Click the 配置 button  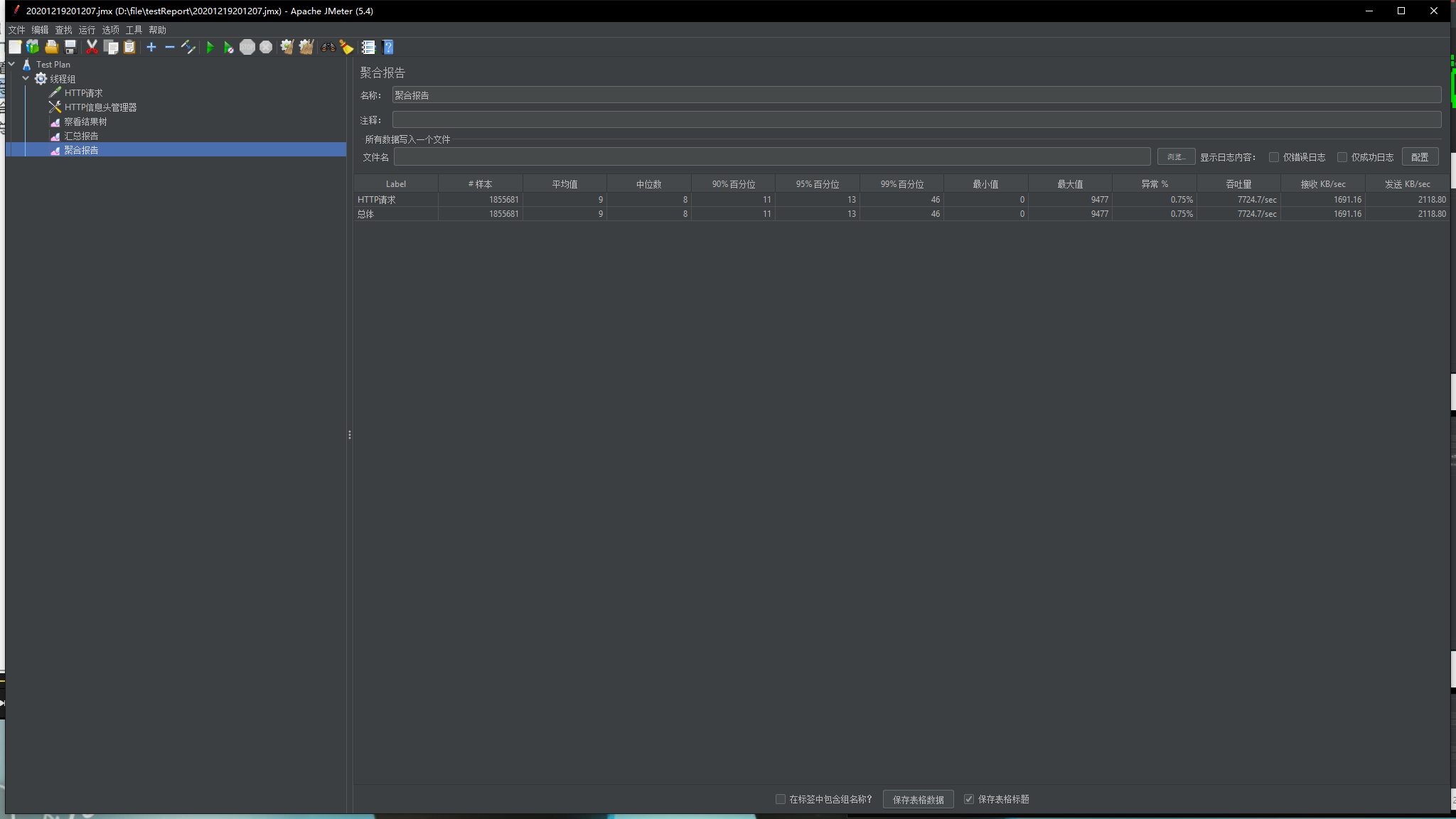(x=1419, y=157)
